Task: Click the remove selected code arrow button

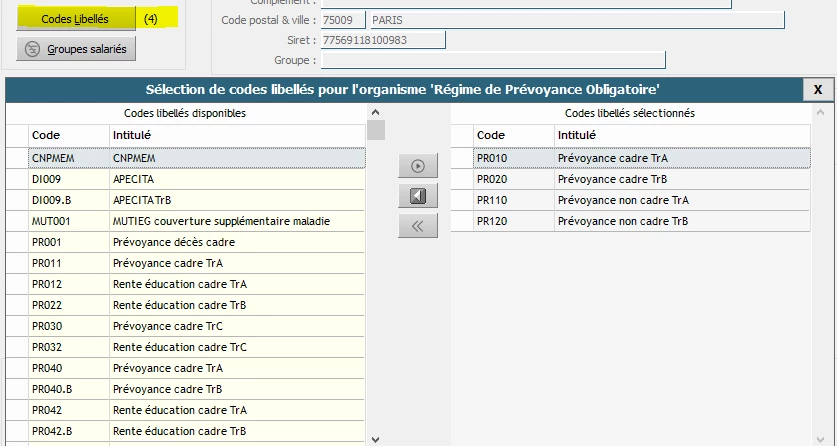Action: tap(417, 196)
